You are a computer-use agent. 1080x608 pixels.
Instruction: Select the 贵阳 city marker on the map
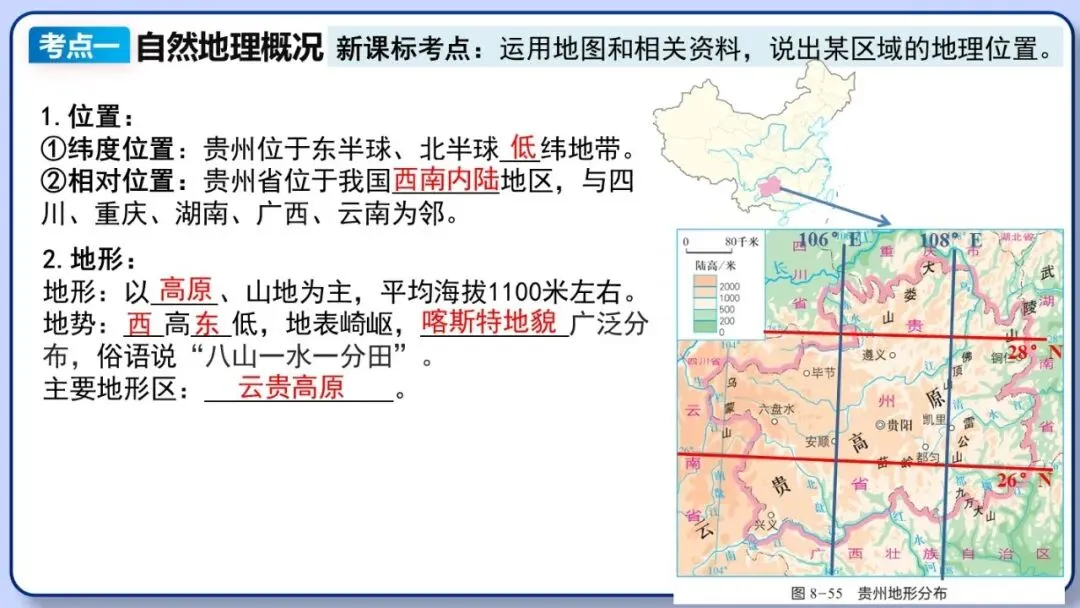[x=881, y=425]
